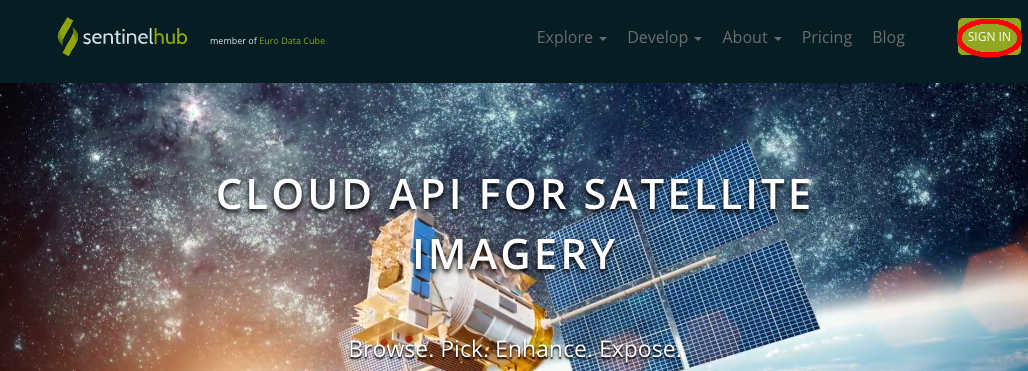Click the 'member of' text
The image size is (1028, 371).
coord(233,41)
